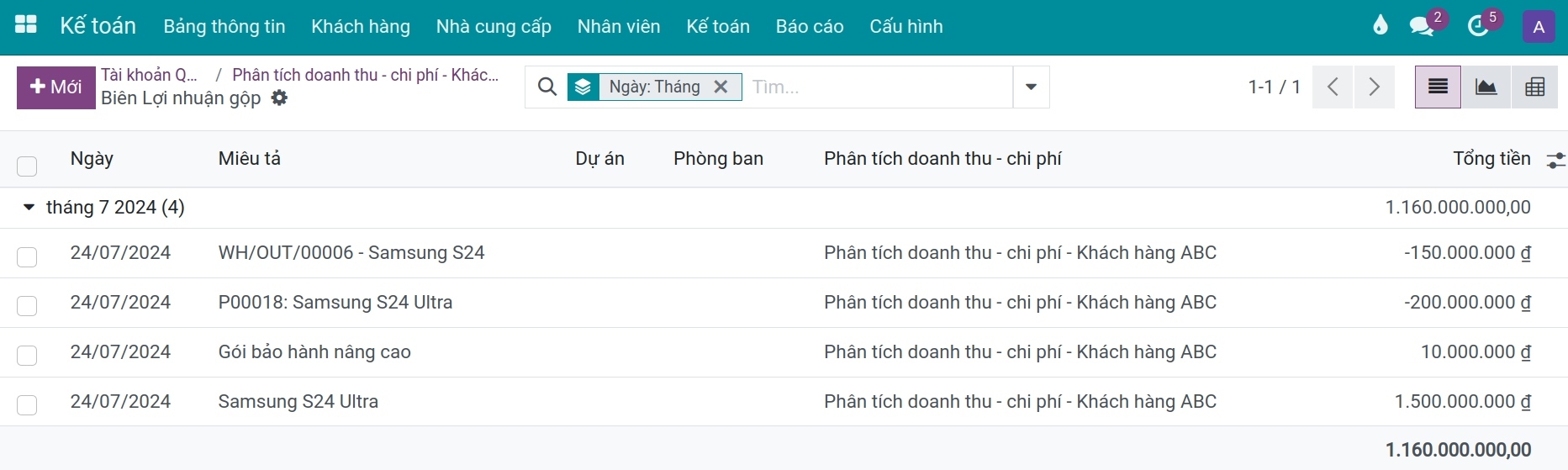Click the -200.000.000 đ amount cell
Viewport: 1568px width, 470px height.
click(x=1467, y=303)
